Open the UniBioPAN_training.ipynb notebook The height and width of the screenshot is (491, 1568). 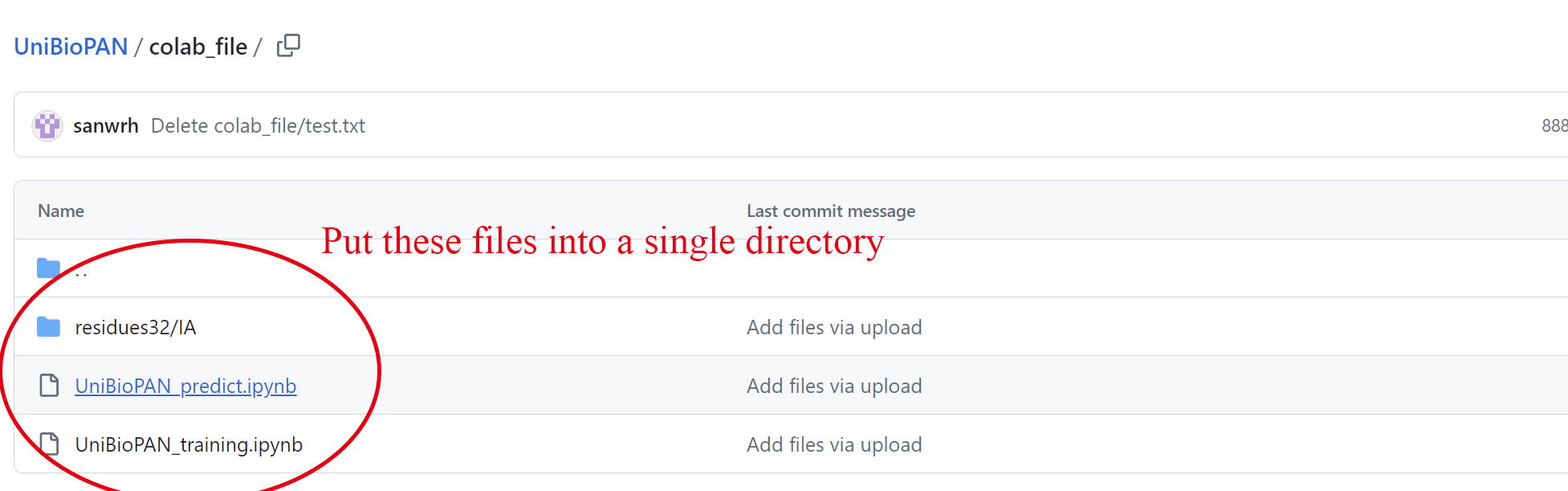pyautogui.click(x=189, y=444)
